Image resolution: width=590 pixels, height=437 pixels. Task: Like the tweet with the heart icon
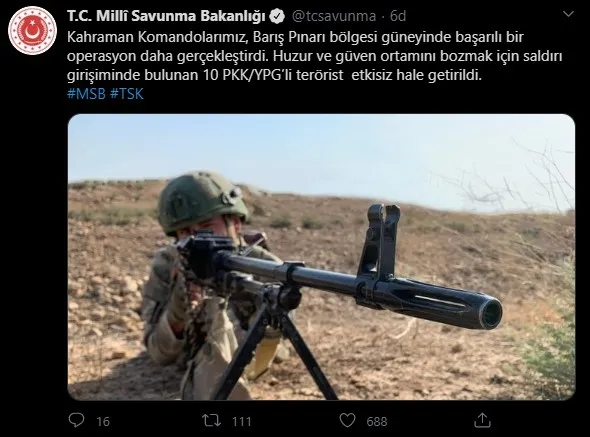click(x=347, y=420)
